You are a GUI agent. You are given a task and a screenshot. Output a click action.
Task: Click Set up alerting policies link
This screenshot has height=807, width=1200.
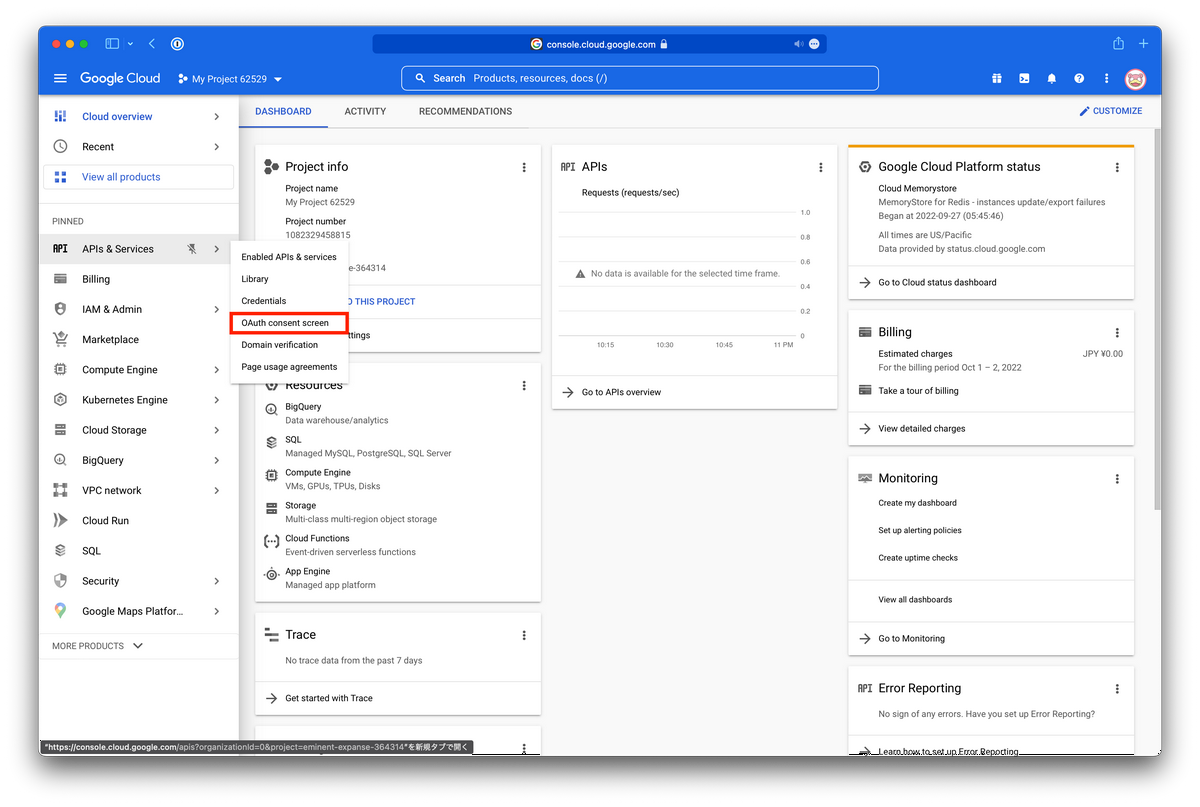click(x=920, y=530)
